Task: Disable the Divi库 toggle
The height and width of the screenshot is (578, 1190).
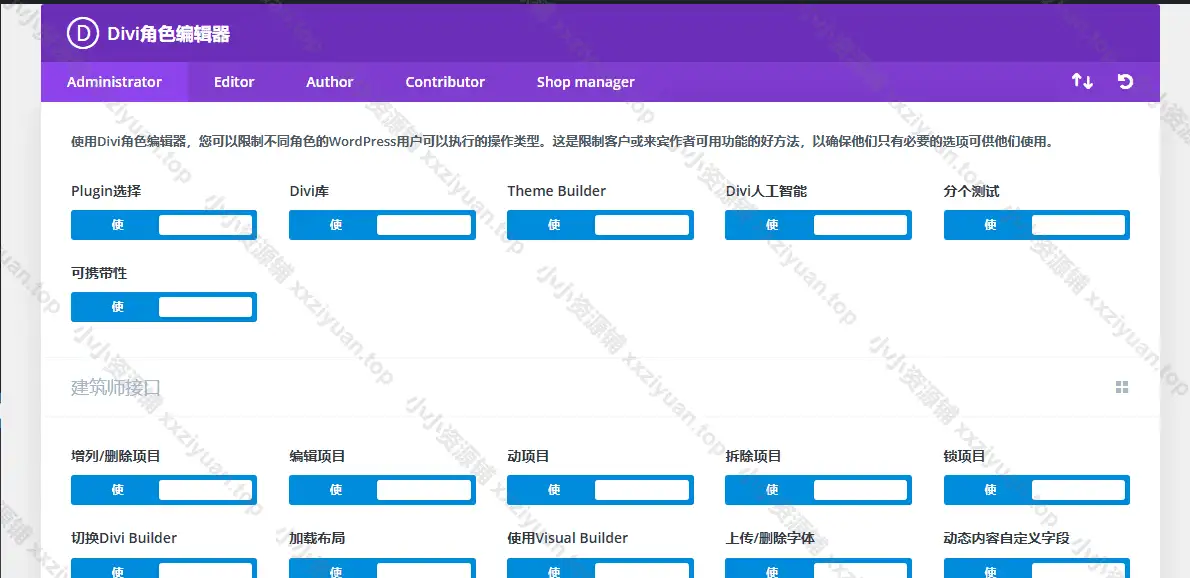Action: tap(382, 225)
